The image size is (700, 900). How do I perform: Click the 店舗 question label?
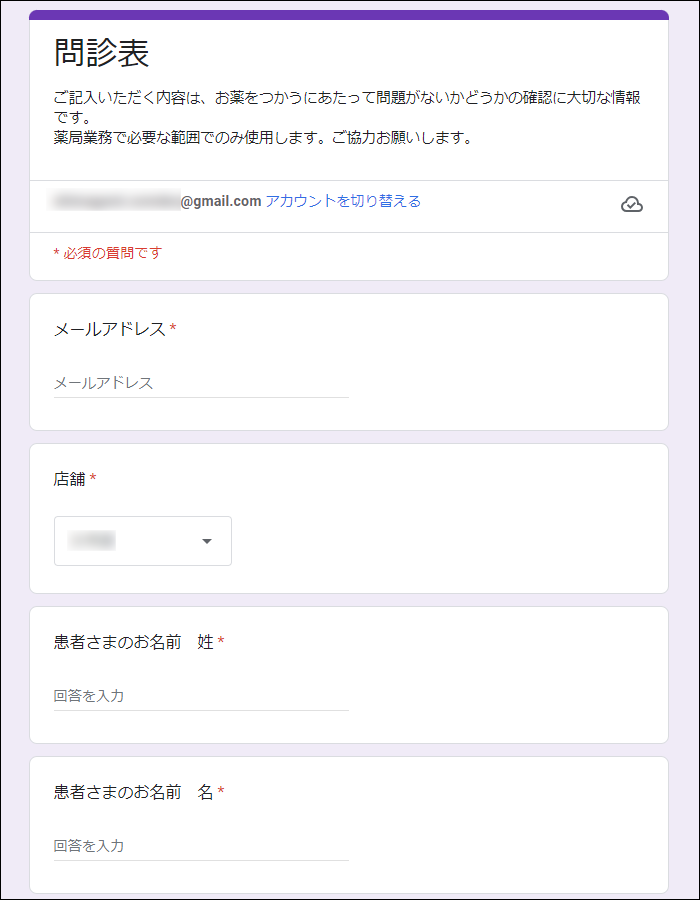(69, 479)
